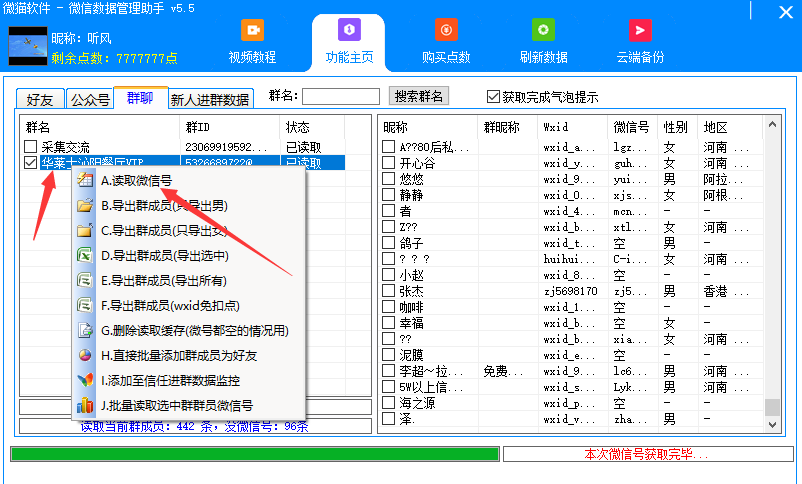Click the member list scroll up arrow
This screenshot has height=484, width=802.
(x=772, y=124)
